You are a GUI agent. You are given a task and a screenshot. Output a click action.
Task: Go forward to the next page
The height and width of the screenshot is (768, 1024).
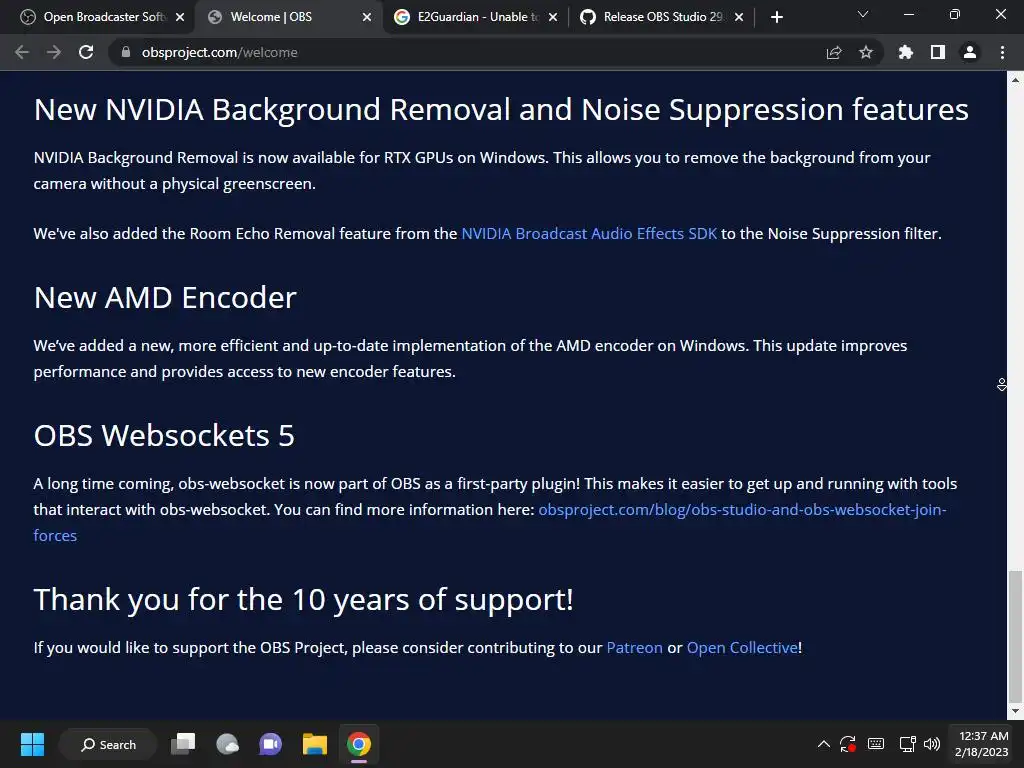54,52
